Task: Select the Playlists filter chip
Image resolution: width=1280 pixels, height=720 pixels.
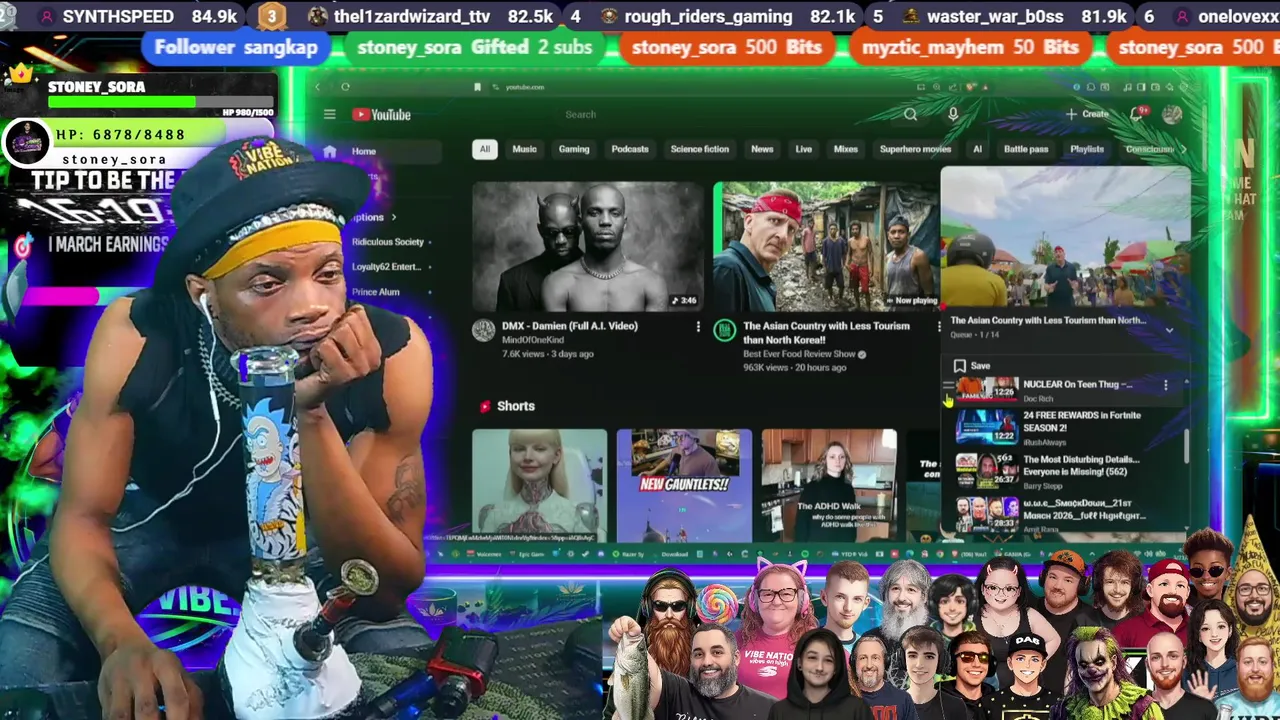Action: click(x=1087, y=149)
